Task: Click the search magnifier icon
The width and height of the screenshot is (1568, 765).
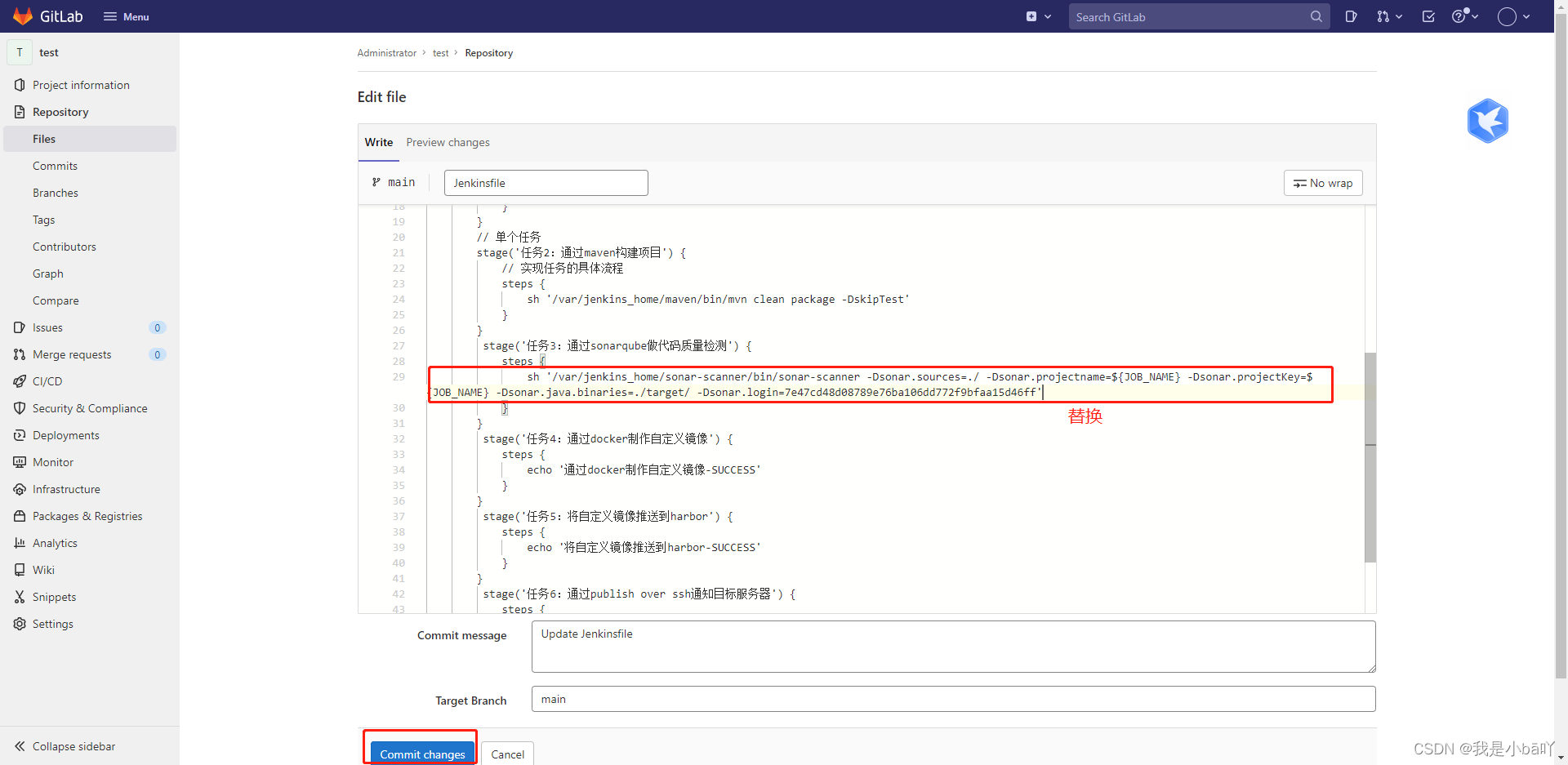Action: [x=1316, y=16]
